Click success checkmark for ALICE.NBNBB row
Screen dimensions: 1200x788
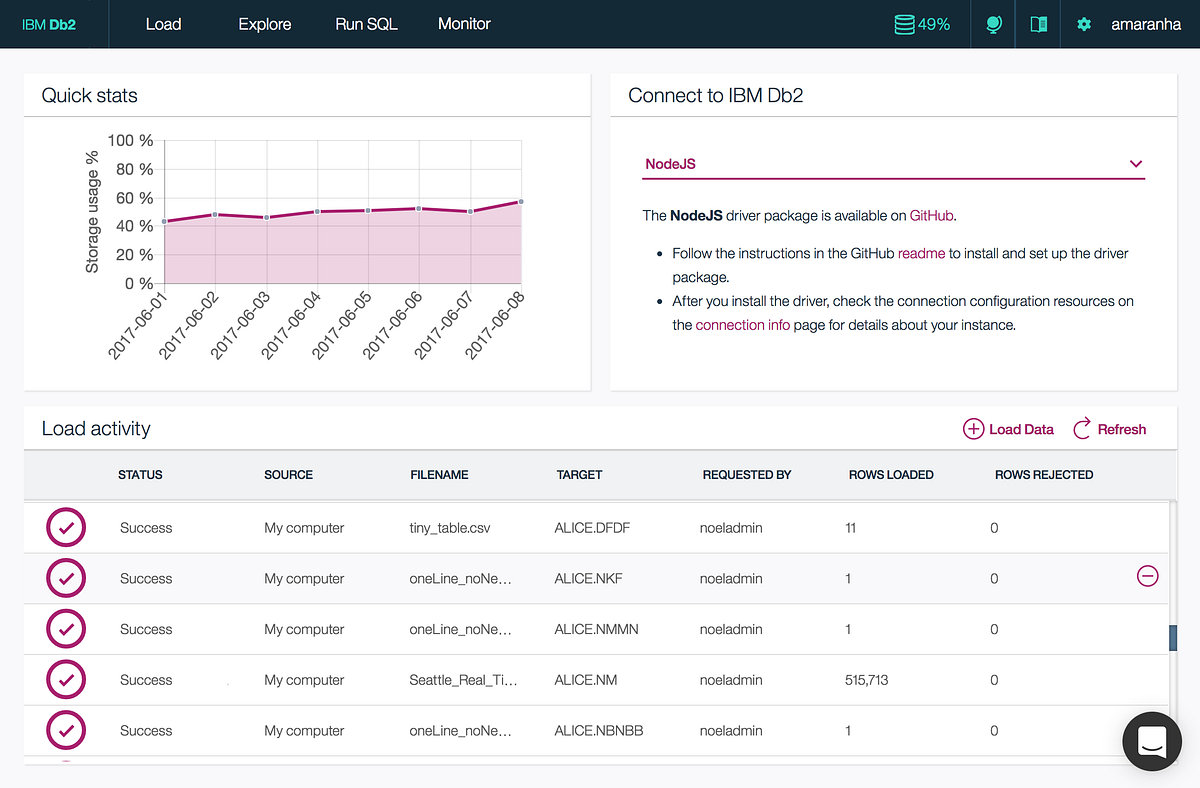pos(66,731)
